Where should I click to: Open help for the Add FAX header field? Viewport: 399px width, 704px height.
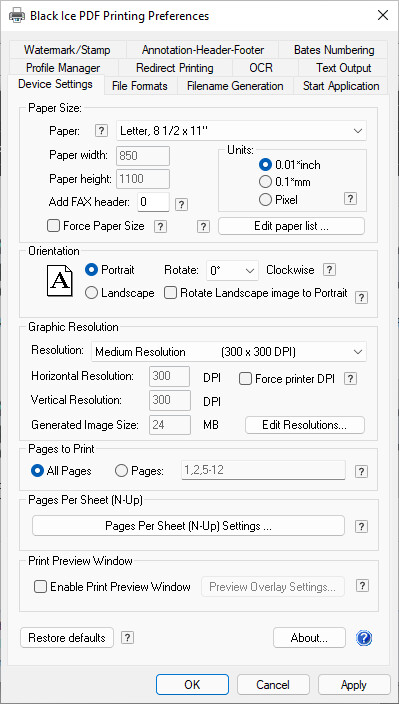pyautogui.click(x=181, y=205)
